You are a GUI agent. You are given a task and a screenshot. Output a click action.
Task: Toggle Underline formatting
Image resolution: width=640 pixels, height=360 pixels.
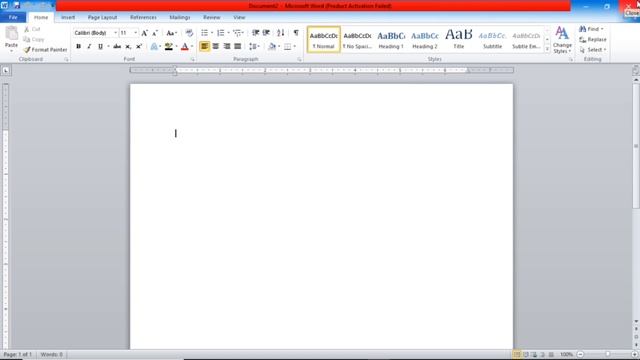(x=100, y=47)
